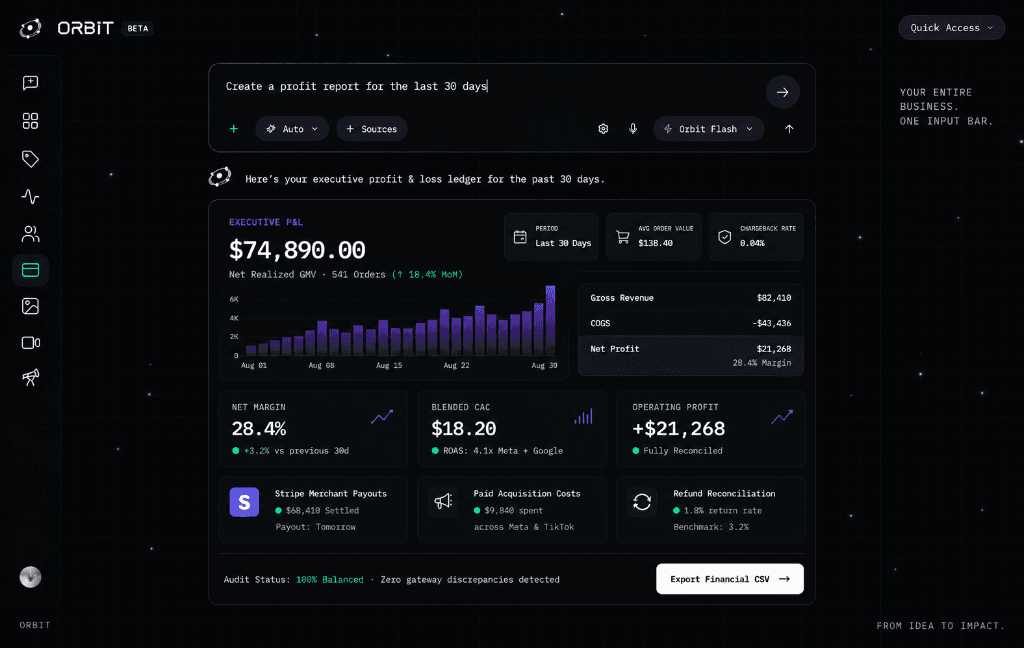Click the 28.4% Net Margin value
1024x648 pixels.
pyautogui.click(x=259, y=429)
